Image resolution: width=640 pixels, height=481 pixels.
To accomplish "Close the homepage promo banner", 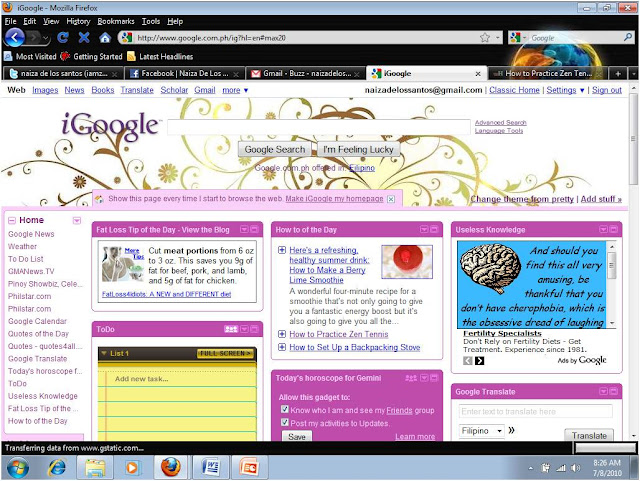I will (x=391, y=199).
